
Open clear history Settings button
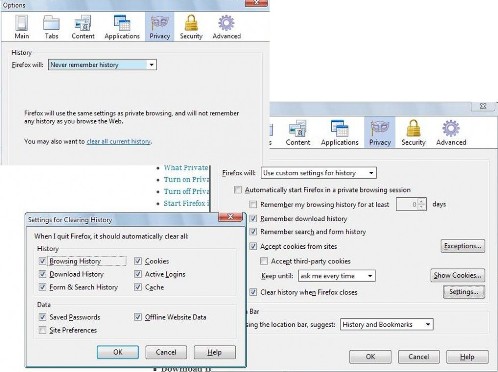(x=464, y=292)
